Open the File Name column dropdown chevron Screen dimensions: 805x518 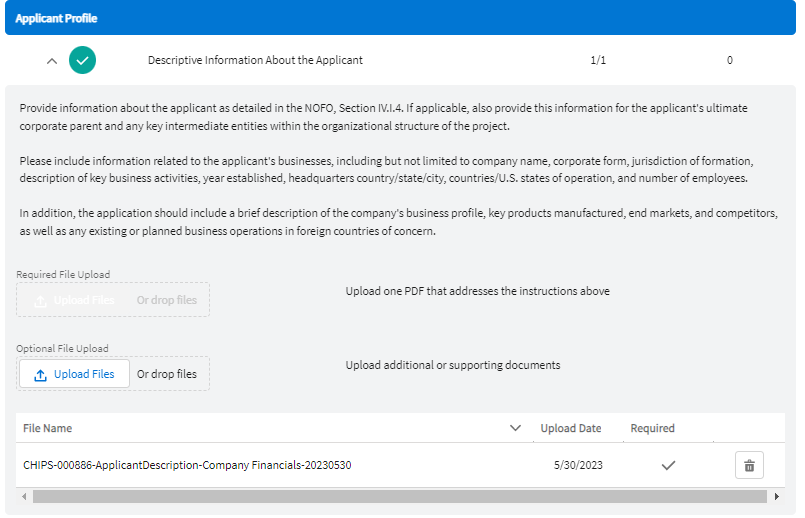(515, 428)
